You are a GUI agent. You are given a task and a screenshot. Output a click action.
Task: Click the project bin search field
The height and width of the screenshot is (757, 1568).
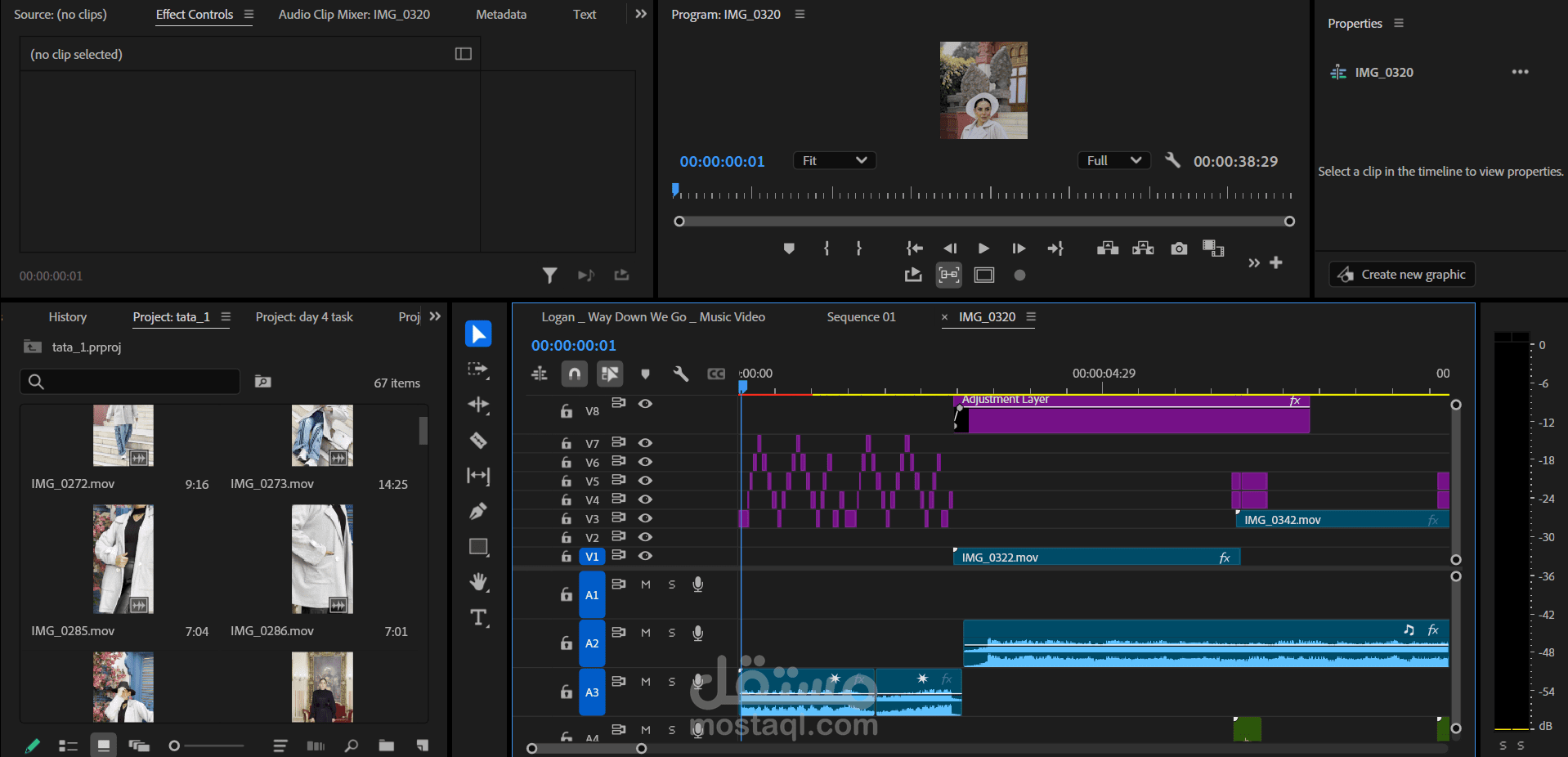(130, 382)
